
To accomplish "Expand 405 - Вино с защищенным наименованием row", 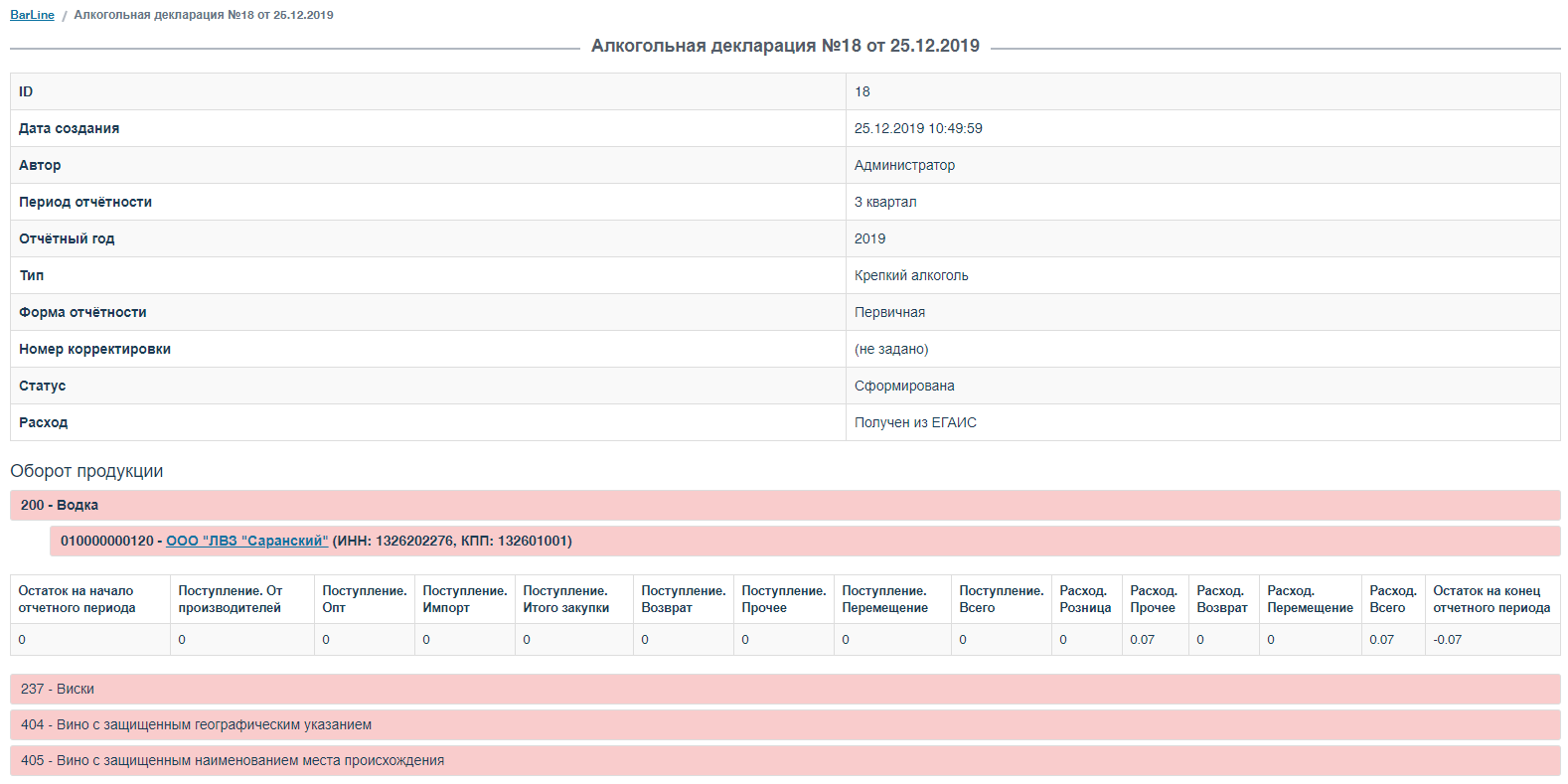I will click(785, 760).
